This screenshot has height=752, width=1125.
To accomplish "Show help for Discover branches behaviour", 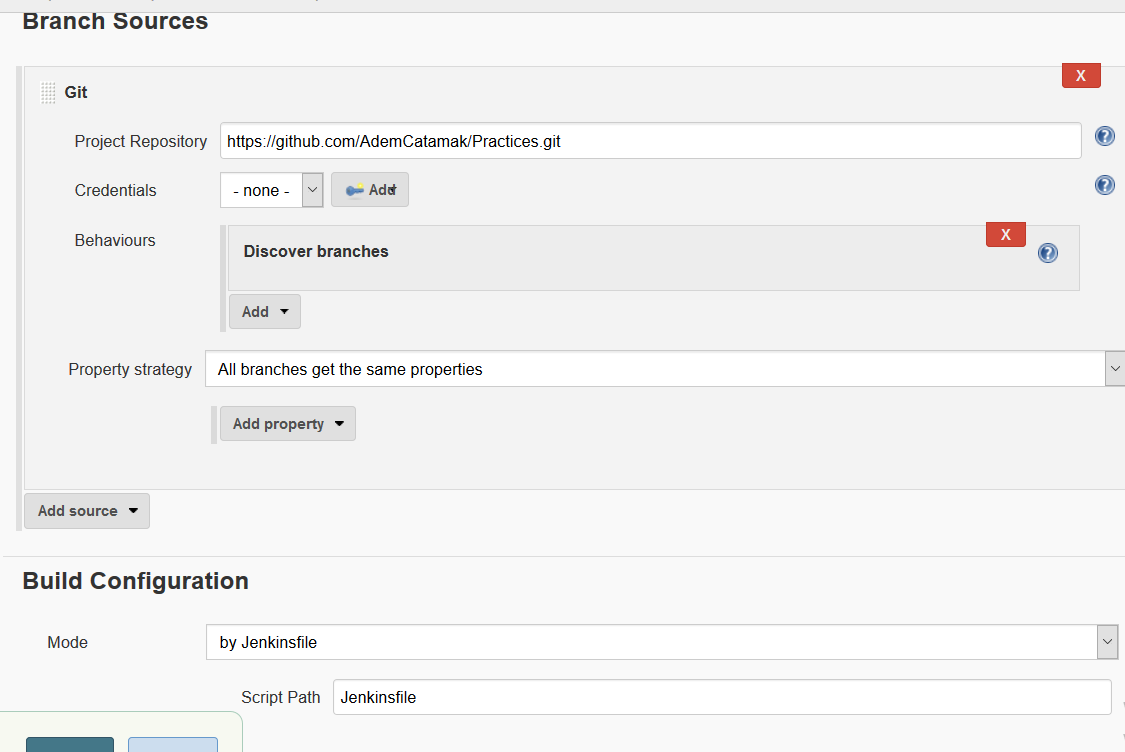I will coord(1047,253).
